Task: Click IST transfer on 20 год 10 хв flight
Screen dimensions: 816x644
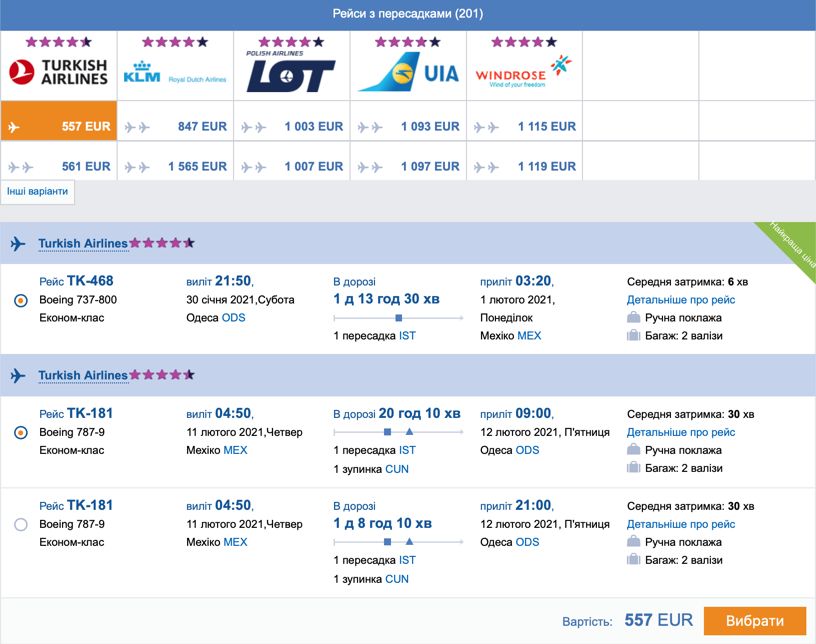Action: click(407, 450)
